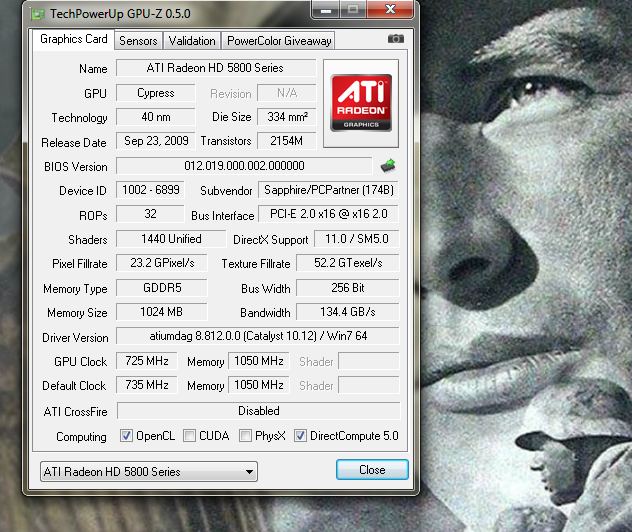
Task: Click the Default Clock field 735 MHz
Action: click(x=147, y=385)
